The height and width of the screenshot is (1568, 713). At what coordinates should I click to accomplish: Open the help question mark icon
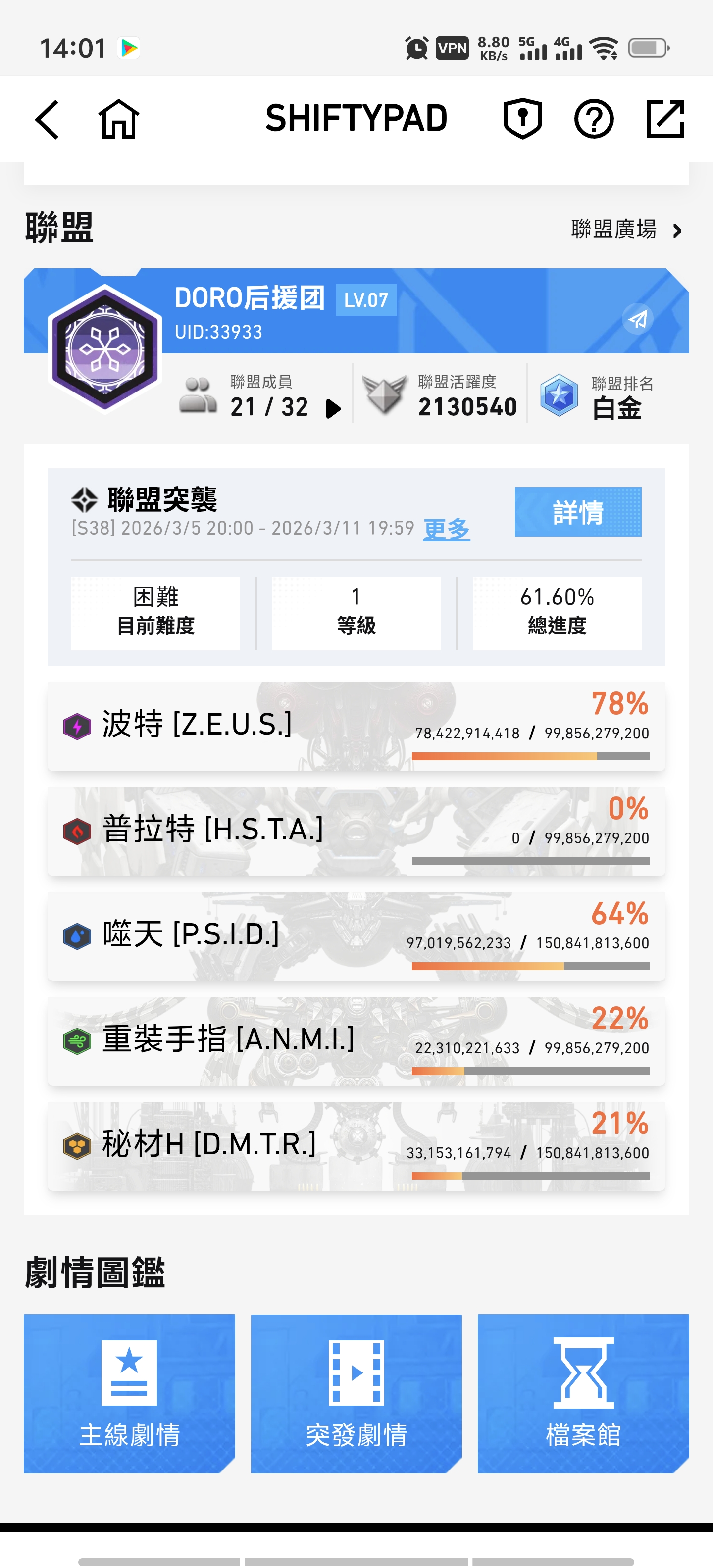(x=594, y=119)
